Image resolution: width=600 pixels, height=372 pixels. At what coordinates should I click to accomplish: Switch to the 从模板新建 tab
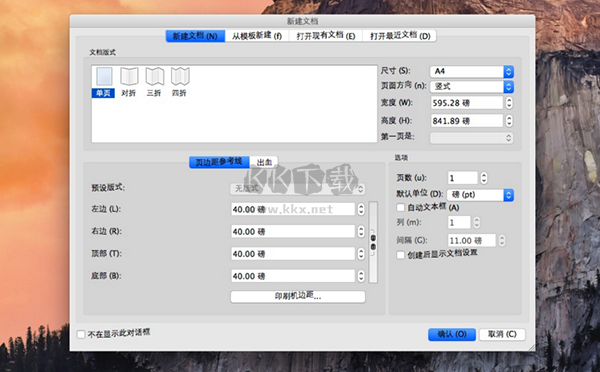256,36
